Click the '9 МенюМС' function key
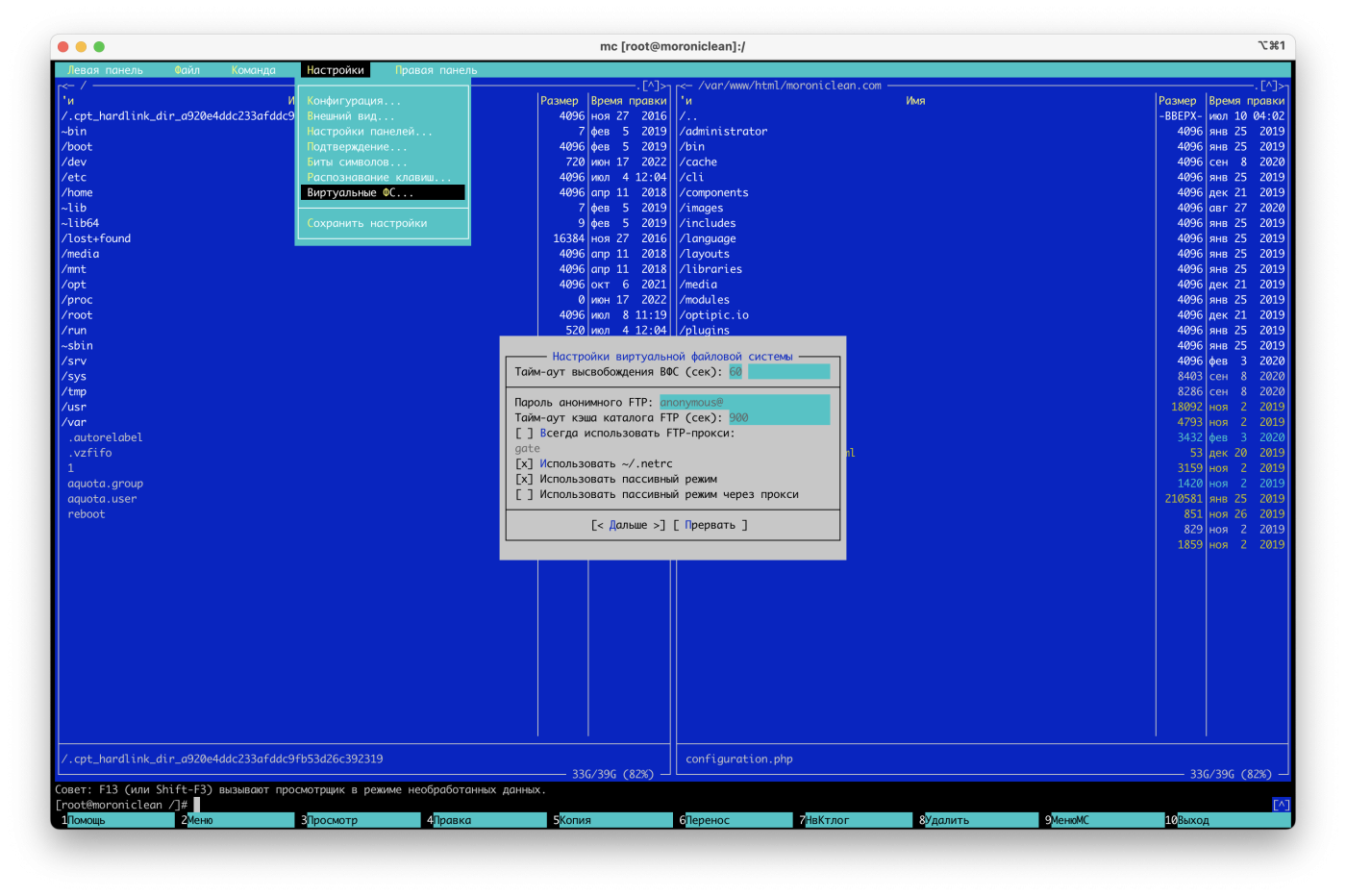Screen dimensions: 1346x896 click(1103, 820)
